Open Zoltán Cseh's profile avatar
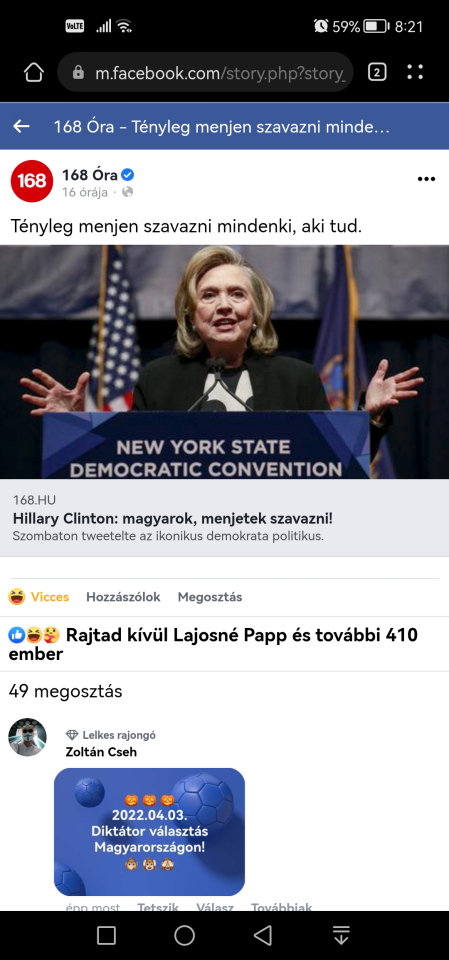Image resolution: width=449 pixels, height=960 pixels. pos(28,737)
